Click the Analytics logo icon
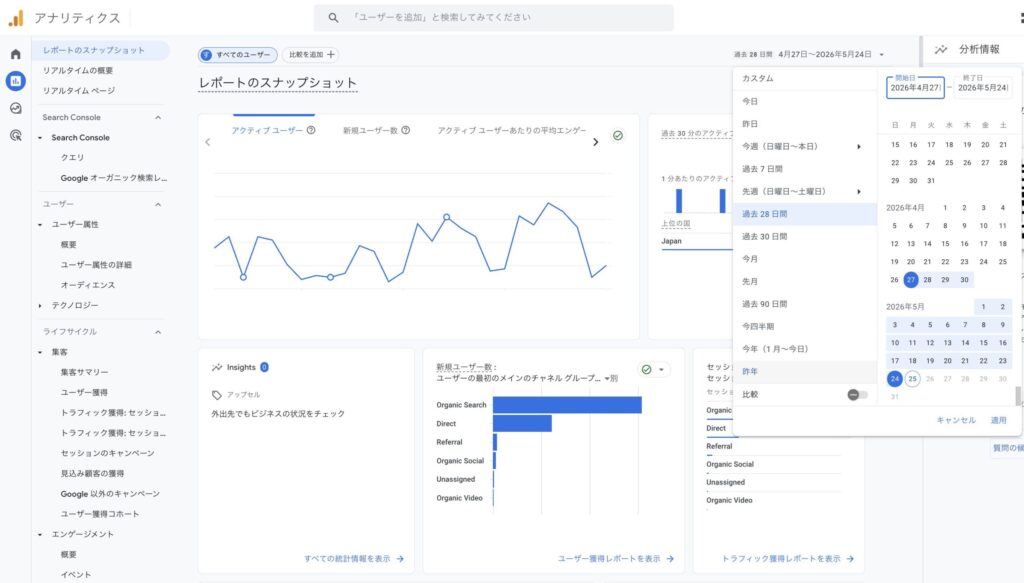This screenshot has width=1024, height=583. (16, 18)
